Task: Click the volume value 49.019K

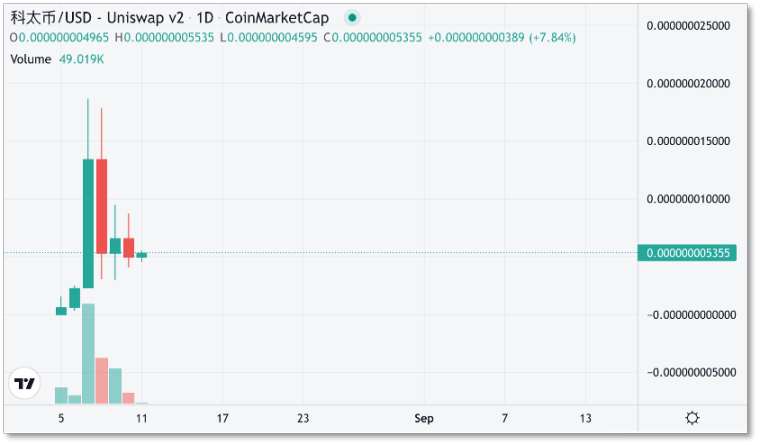Action: 81,59
